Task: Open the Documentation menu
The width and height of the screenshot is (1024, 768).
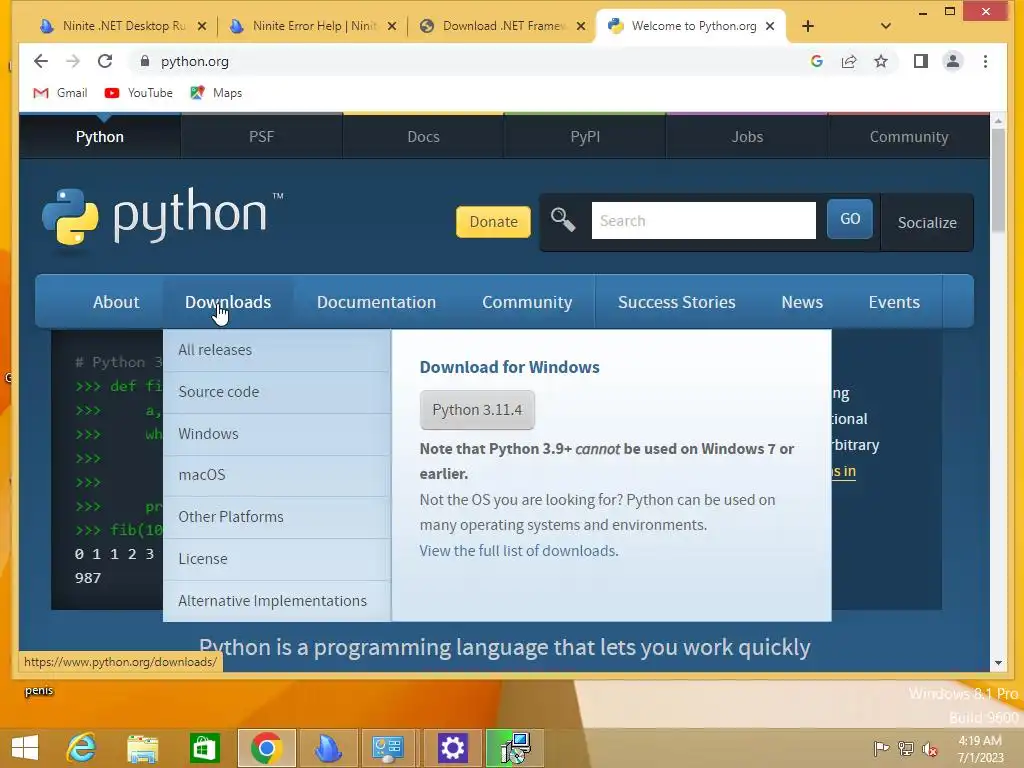Action: click(376, 302)
